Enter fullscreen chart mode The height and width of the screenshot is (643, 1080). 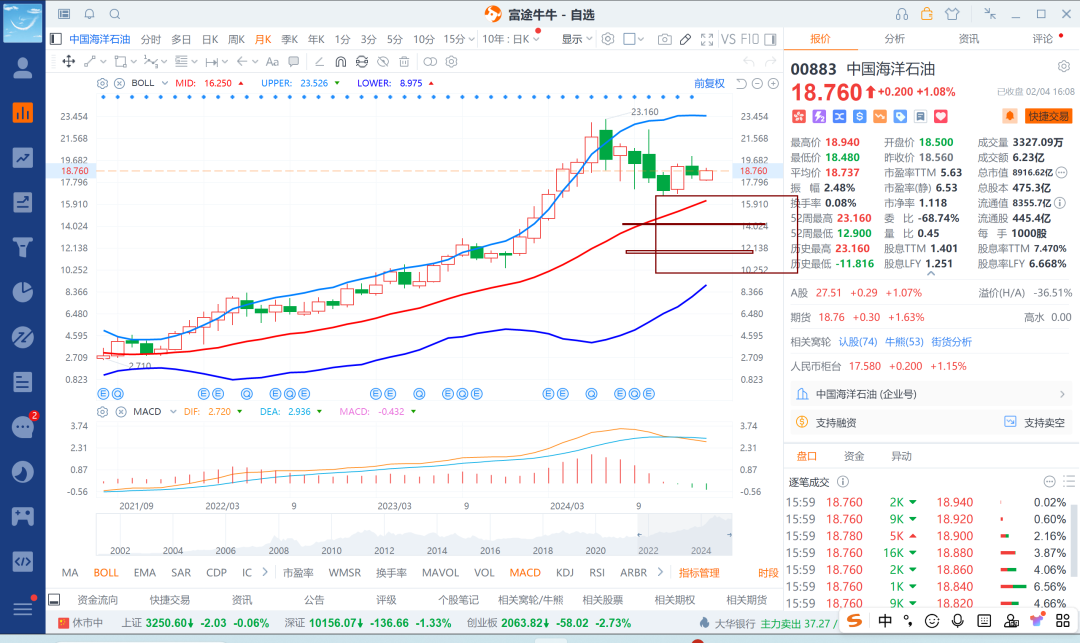point(707,39)
